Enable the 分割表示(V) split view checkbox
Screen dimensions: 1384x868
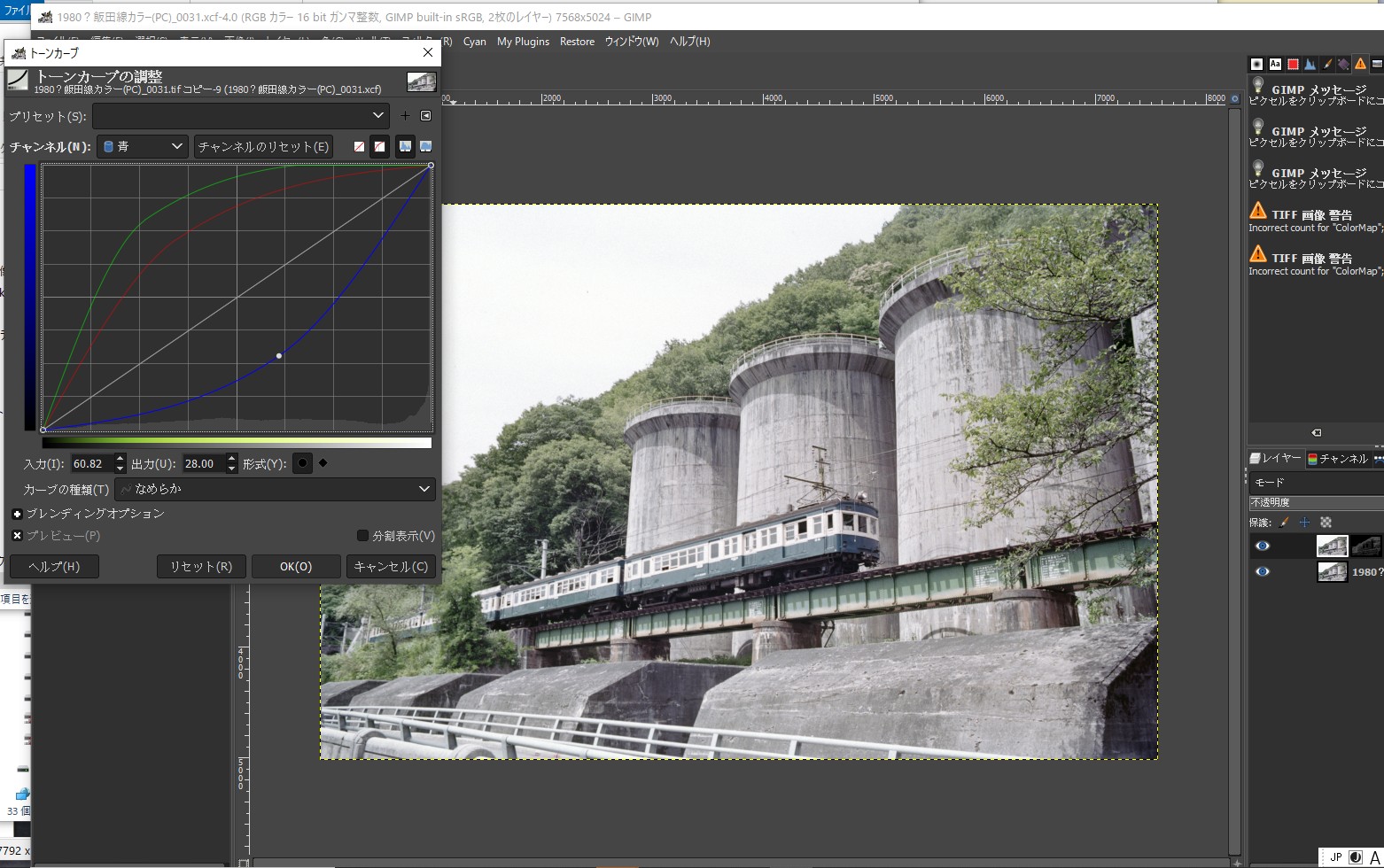pyautogui.click(x=362, y=536)
